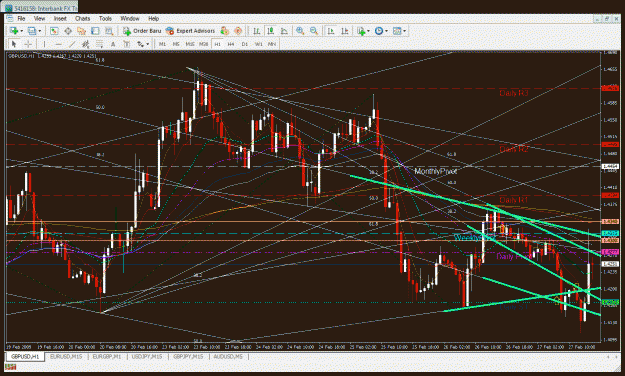Image resolution: width=625 pixels, height=376 pixels.
Task: Open the View menu
Action: 39,18
